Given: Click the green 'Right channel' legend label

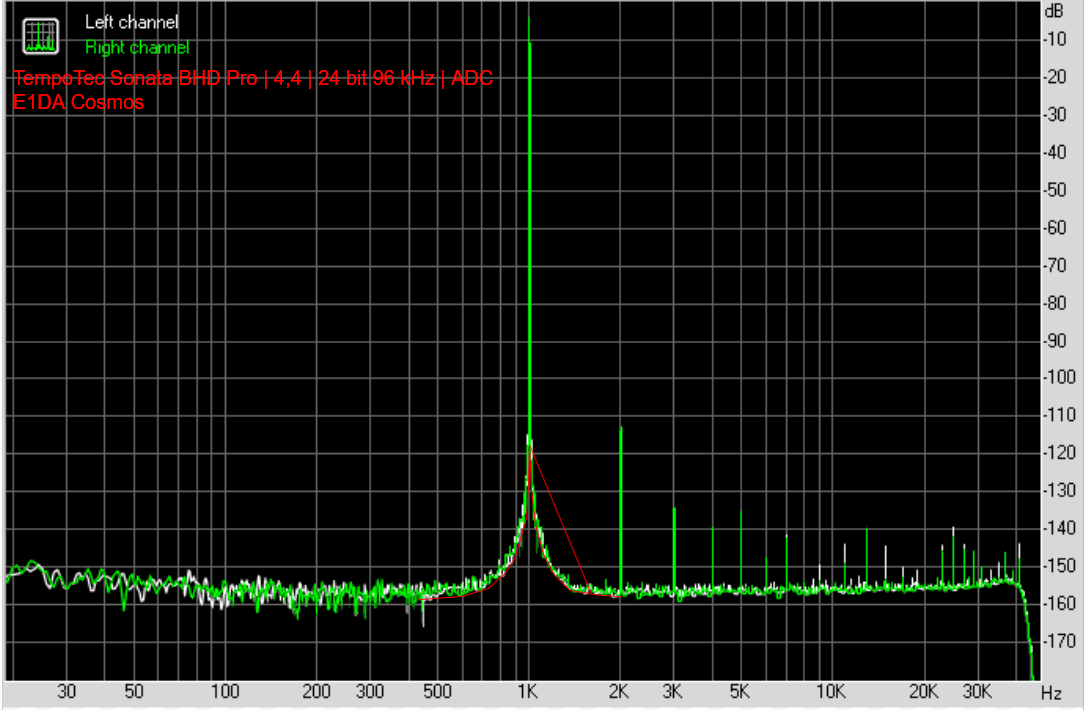Looking at the screenshot, I should point(137,48).
